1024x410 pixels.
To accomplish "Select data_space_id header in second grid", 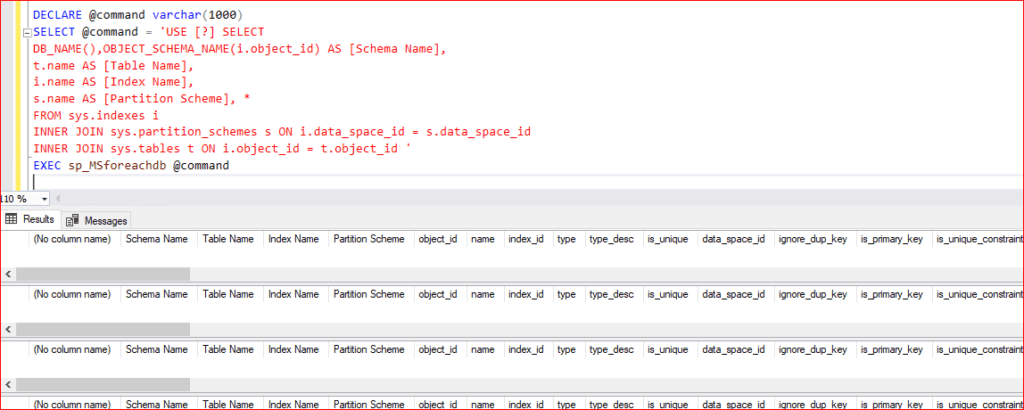I will pyautogui.click(x=733, y=294).
